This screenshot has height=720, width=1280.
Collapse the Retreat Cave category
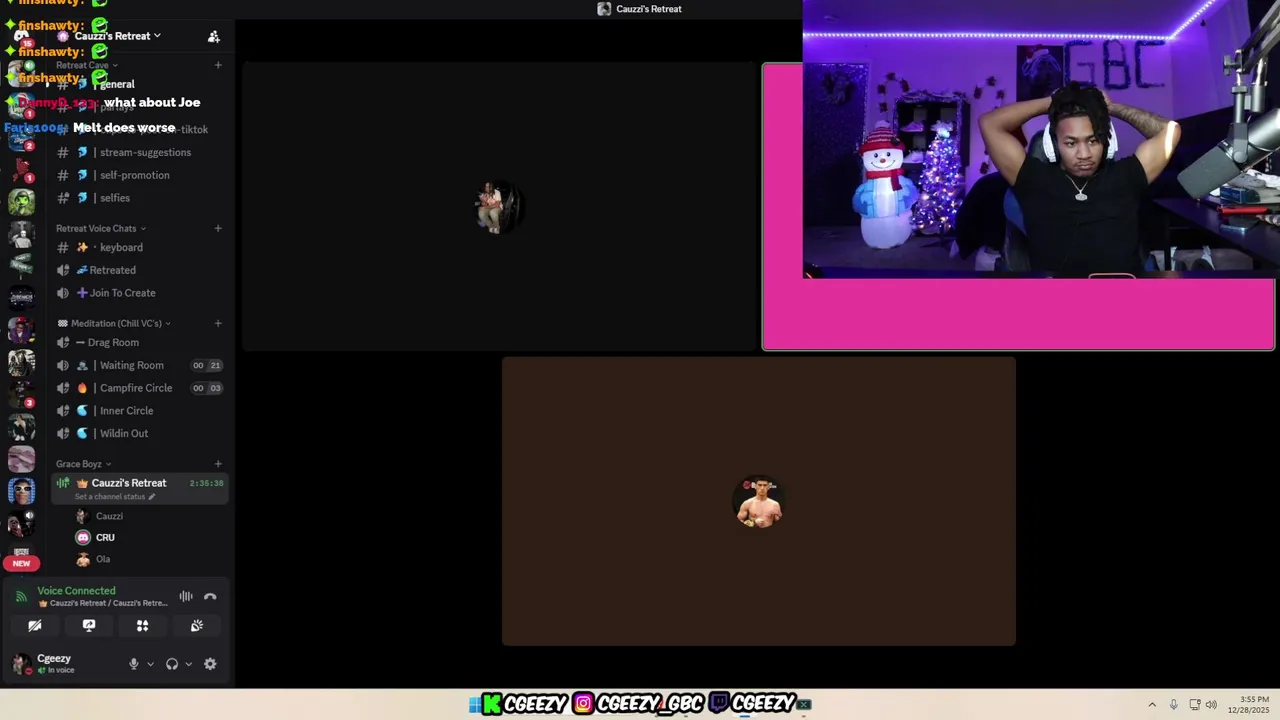[87, 65]
